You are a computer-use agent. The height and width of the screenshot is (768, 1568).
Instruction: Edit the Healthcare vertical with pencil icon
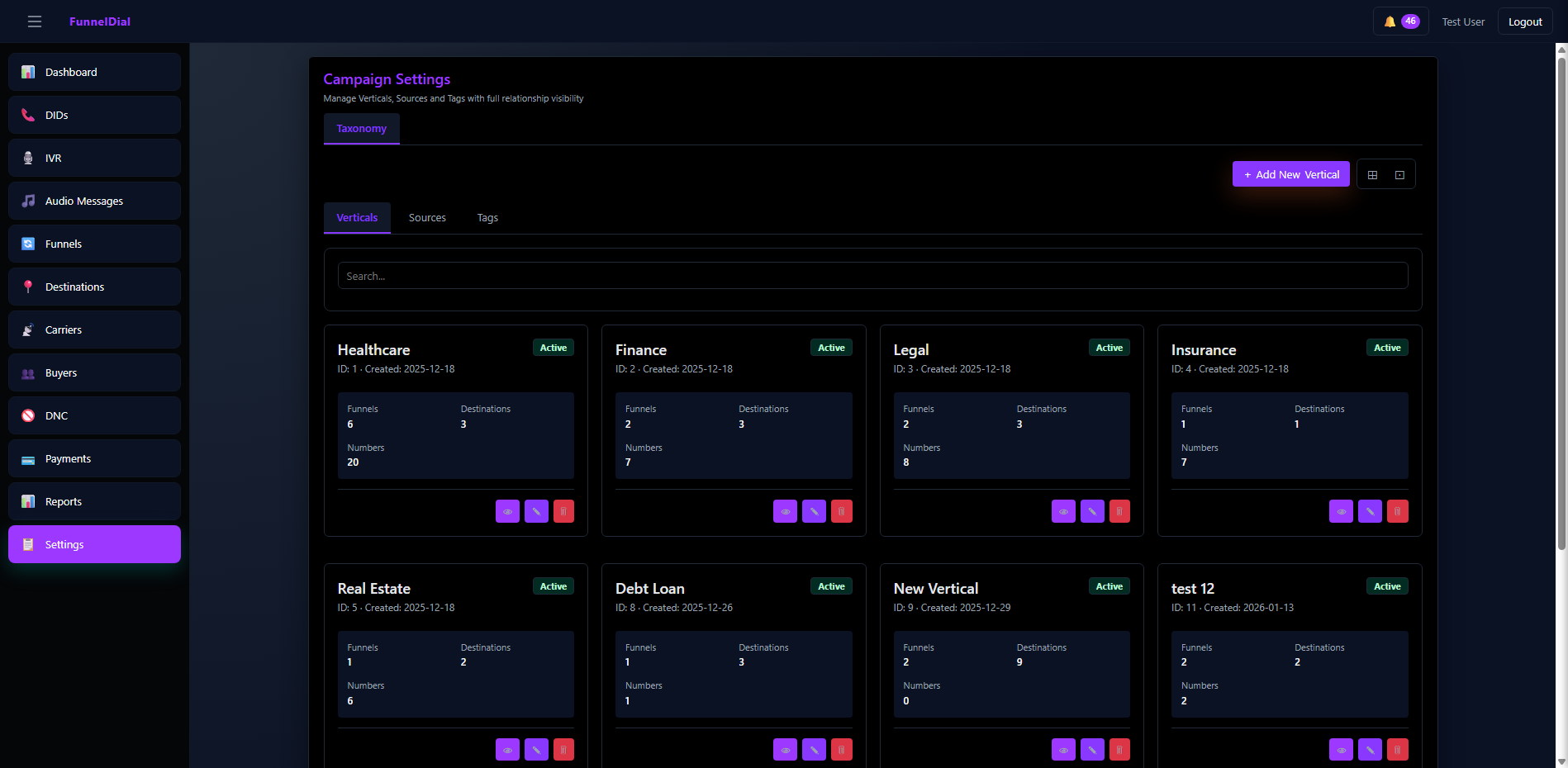[x=536, y=512]
